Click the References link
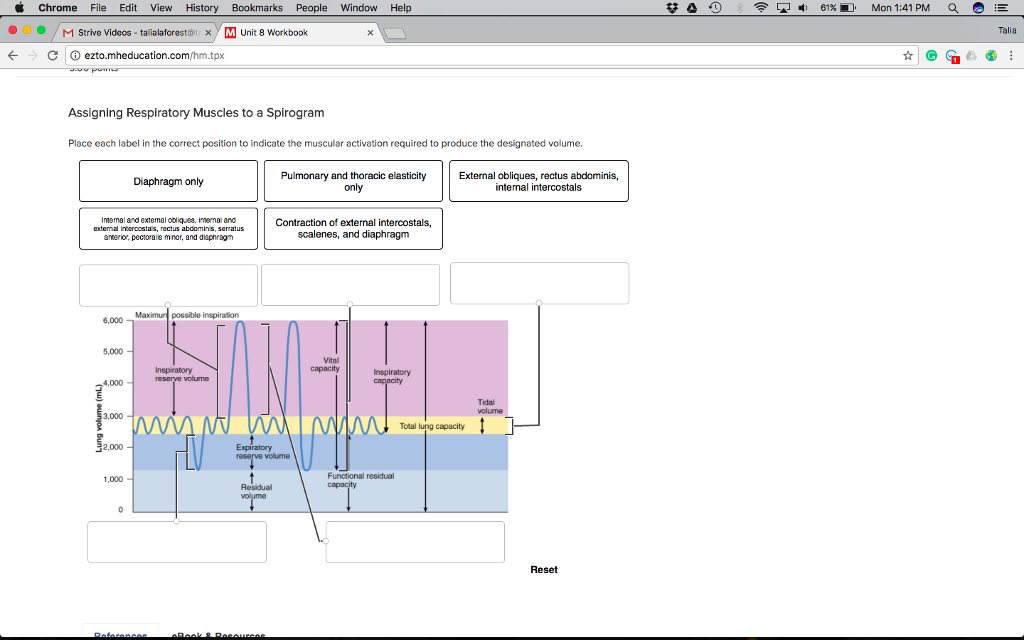This screenshot has width=1024, height=640. click(120, 634)
